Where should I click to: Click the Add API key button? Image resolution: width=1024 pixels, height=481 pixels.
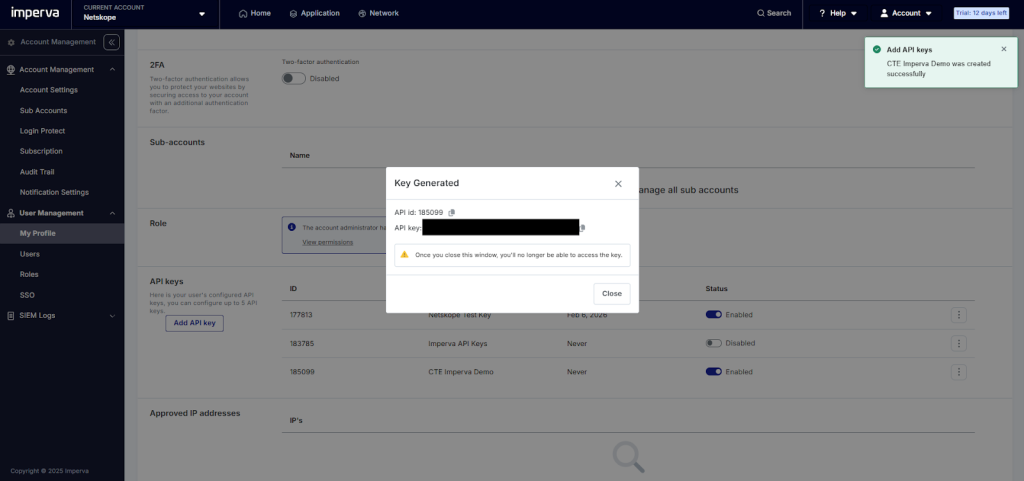pos(195,323)
